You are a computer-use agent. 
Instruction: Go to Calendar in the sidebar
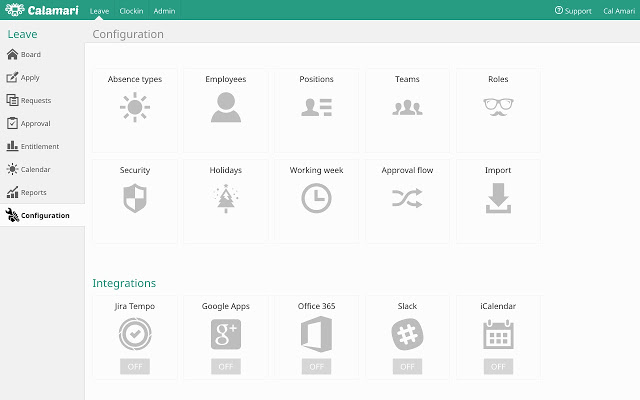(x=36, y=169)
